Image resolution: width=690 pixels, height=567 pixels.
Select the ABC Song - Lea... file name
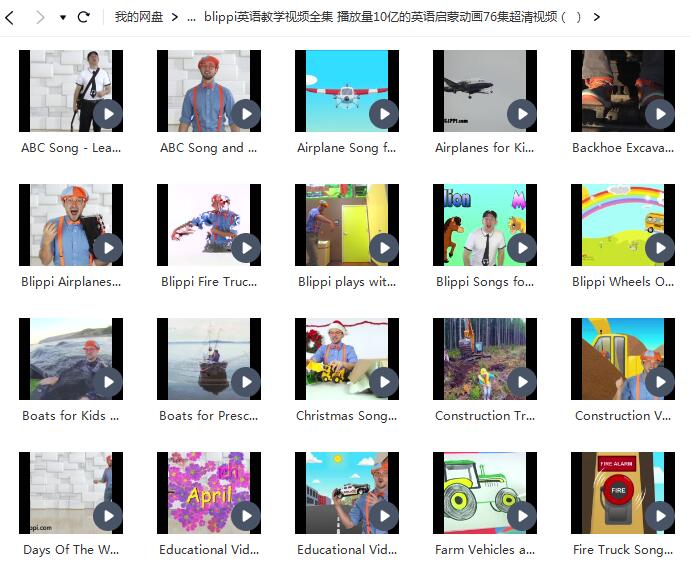click(71, 148)
